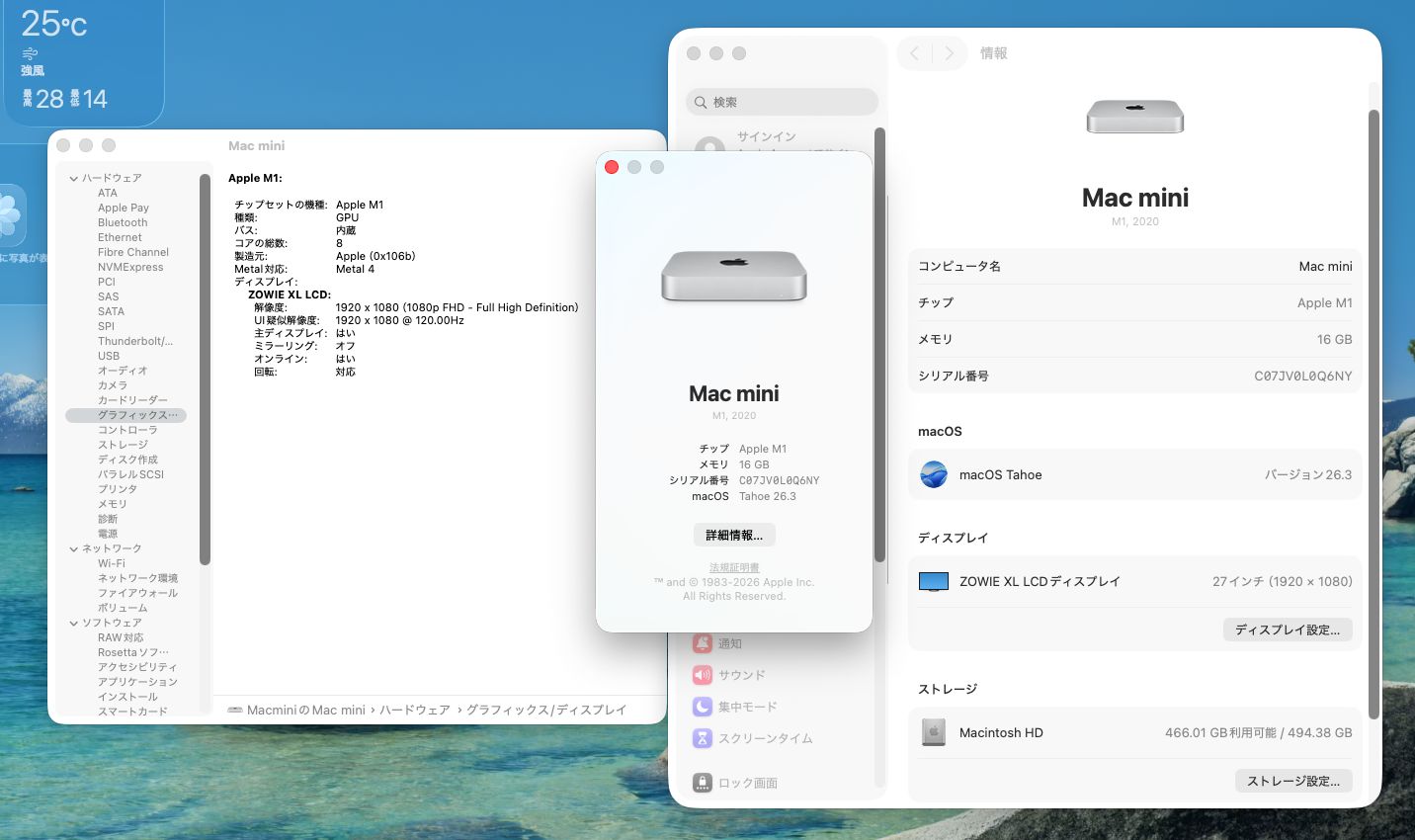
Task: Select PCI in hardware list
Action: (107, 282)
